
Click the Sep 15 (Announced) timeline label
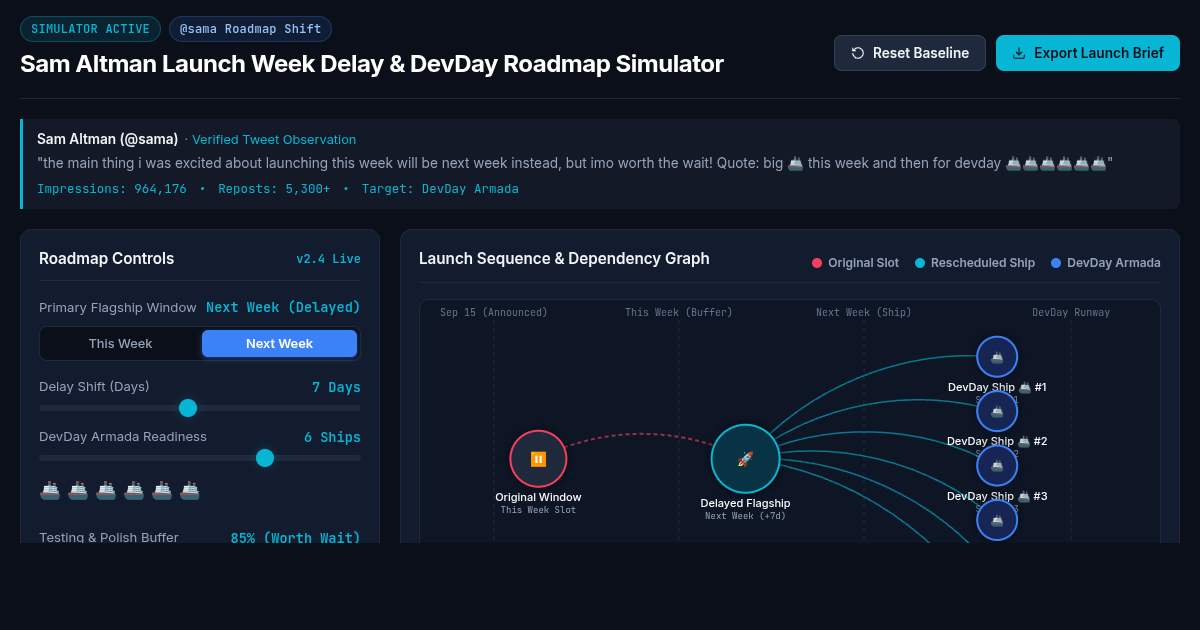[494, 313]
